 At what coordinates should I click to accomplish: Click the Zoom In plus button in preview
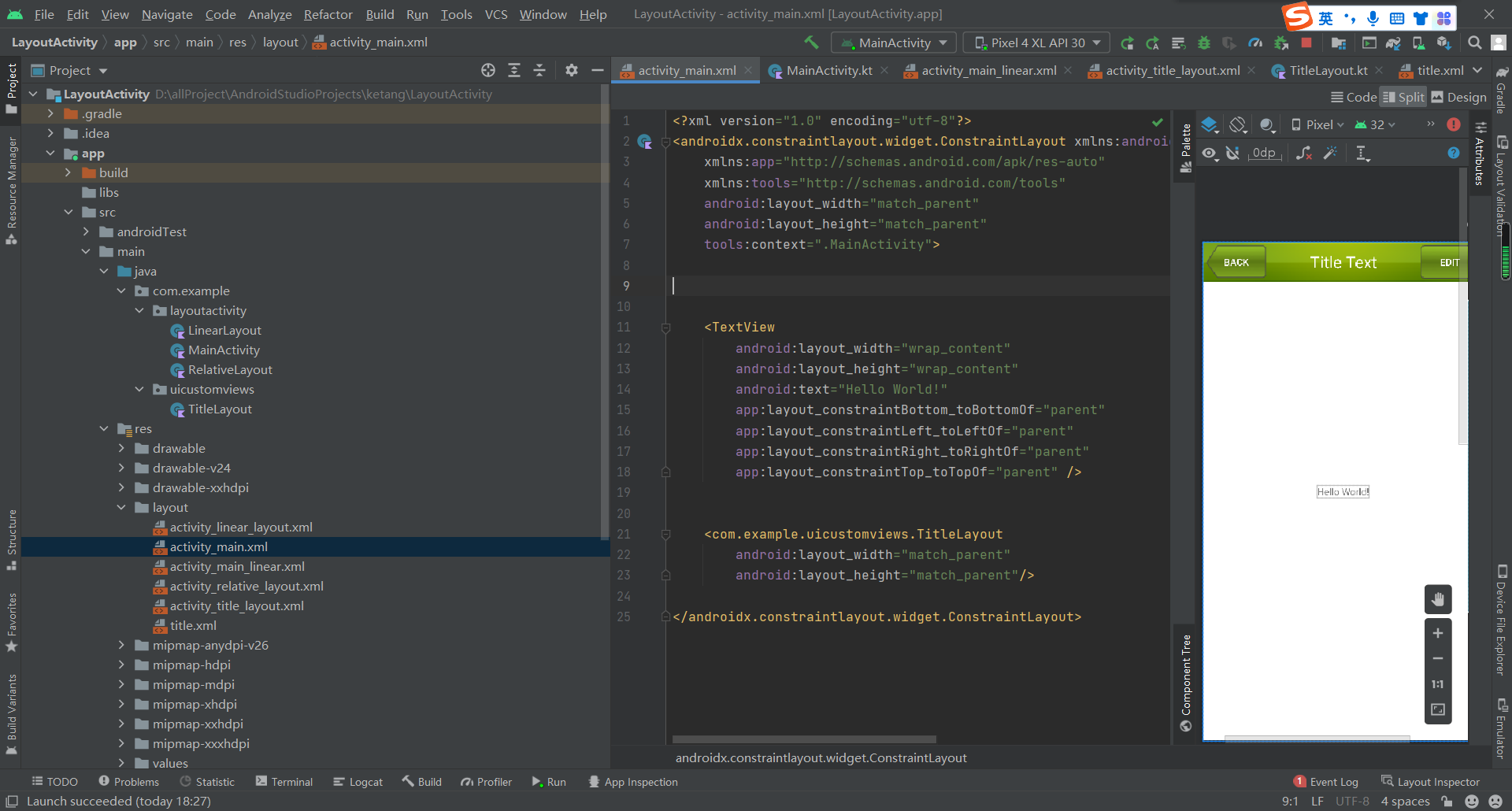tap(1437, 633)
